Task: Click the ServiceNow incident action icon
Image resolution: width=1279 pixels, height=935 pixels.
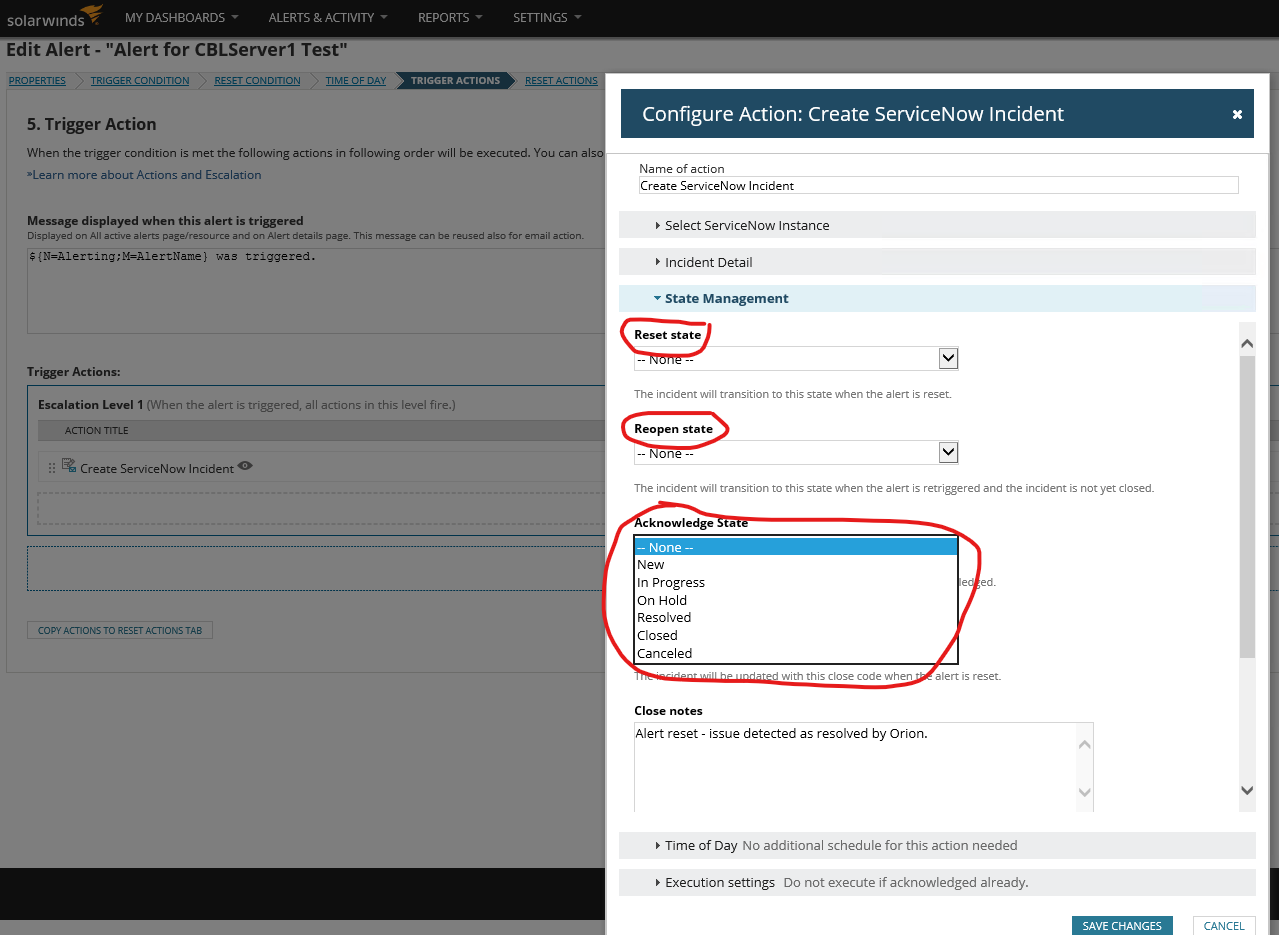Action: (69, 465)
